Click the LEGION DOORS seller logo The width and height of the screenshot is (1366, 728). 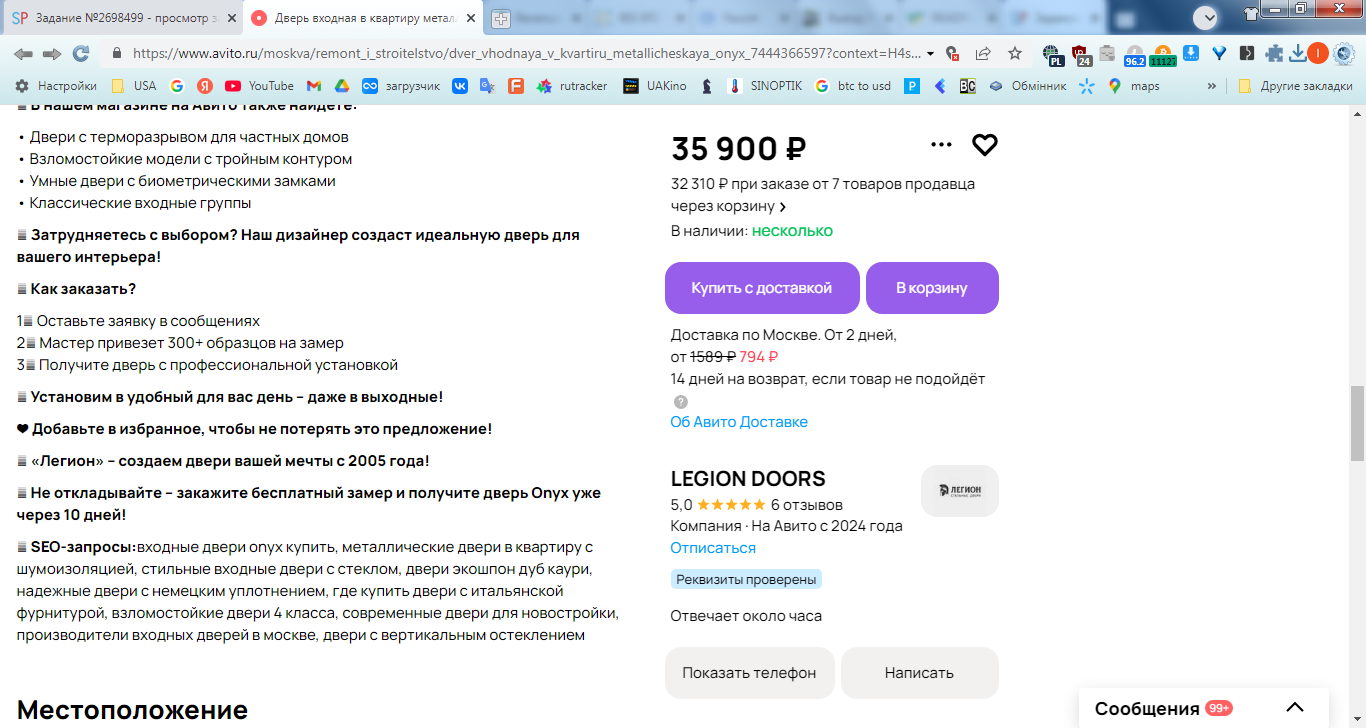959,490
